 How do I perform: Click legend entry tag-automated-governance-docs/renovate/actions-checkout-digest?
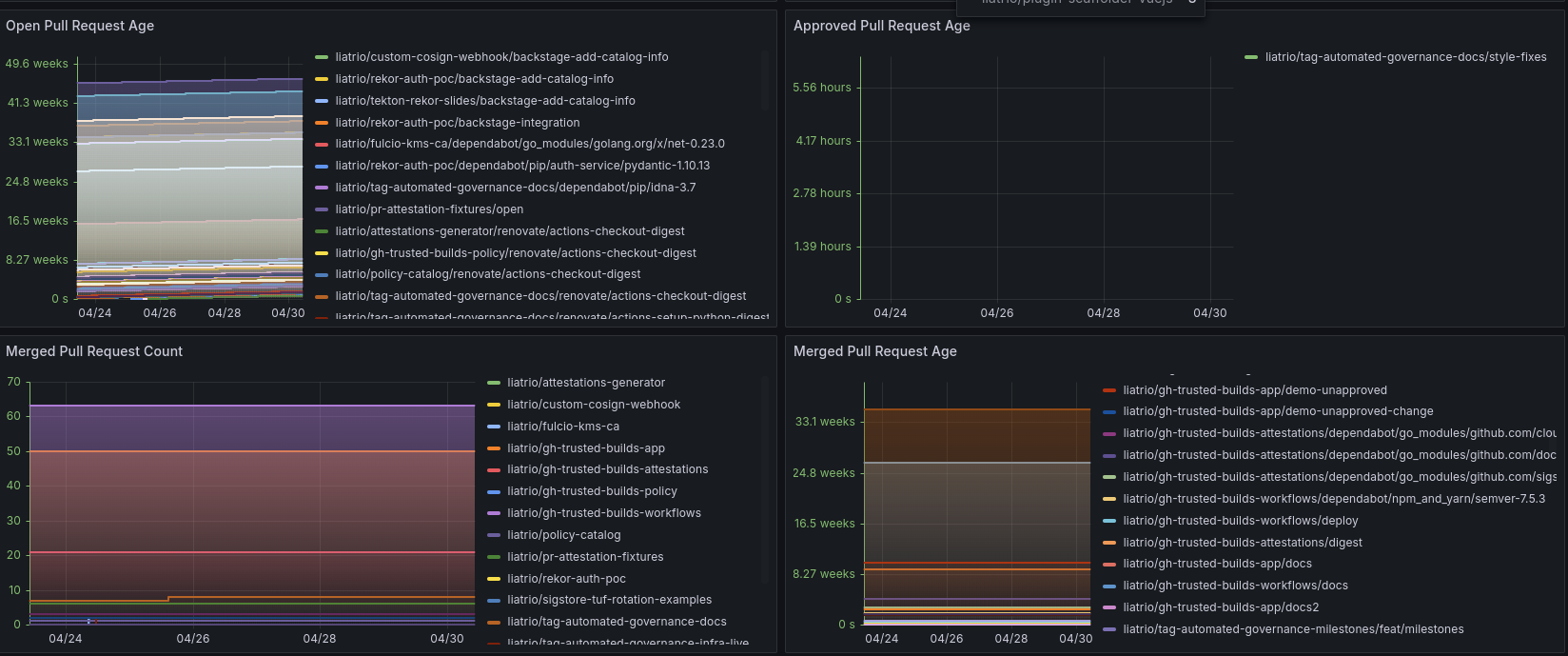540,296
